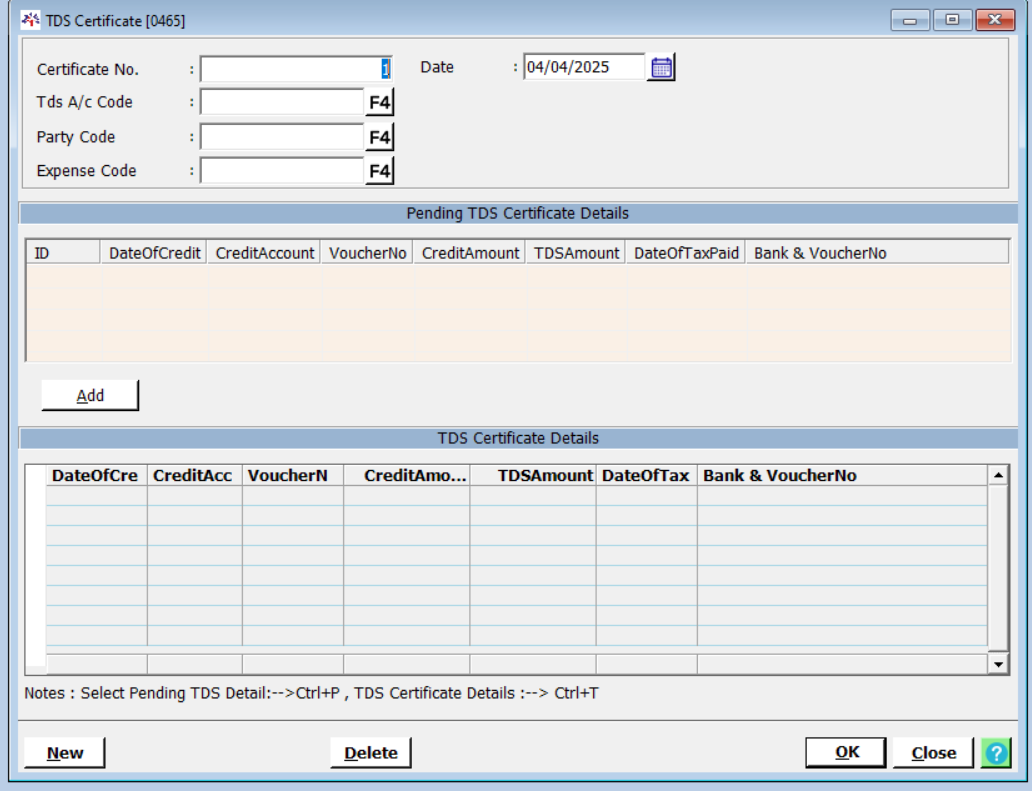This screenshot has width=1032, height=791.
Task: Click the TDS Certificate title bar app icon
Action: 31,20
